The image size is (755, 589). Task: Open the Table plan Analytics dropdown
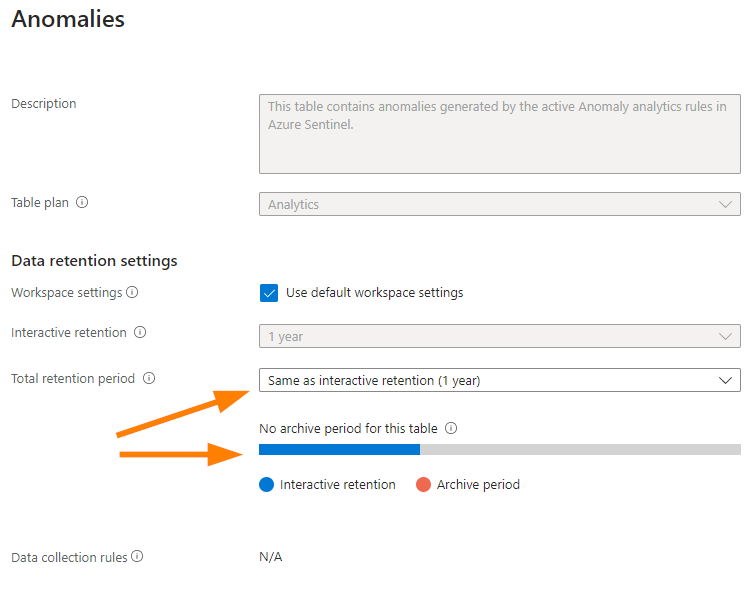(x=499, y=204)
